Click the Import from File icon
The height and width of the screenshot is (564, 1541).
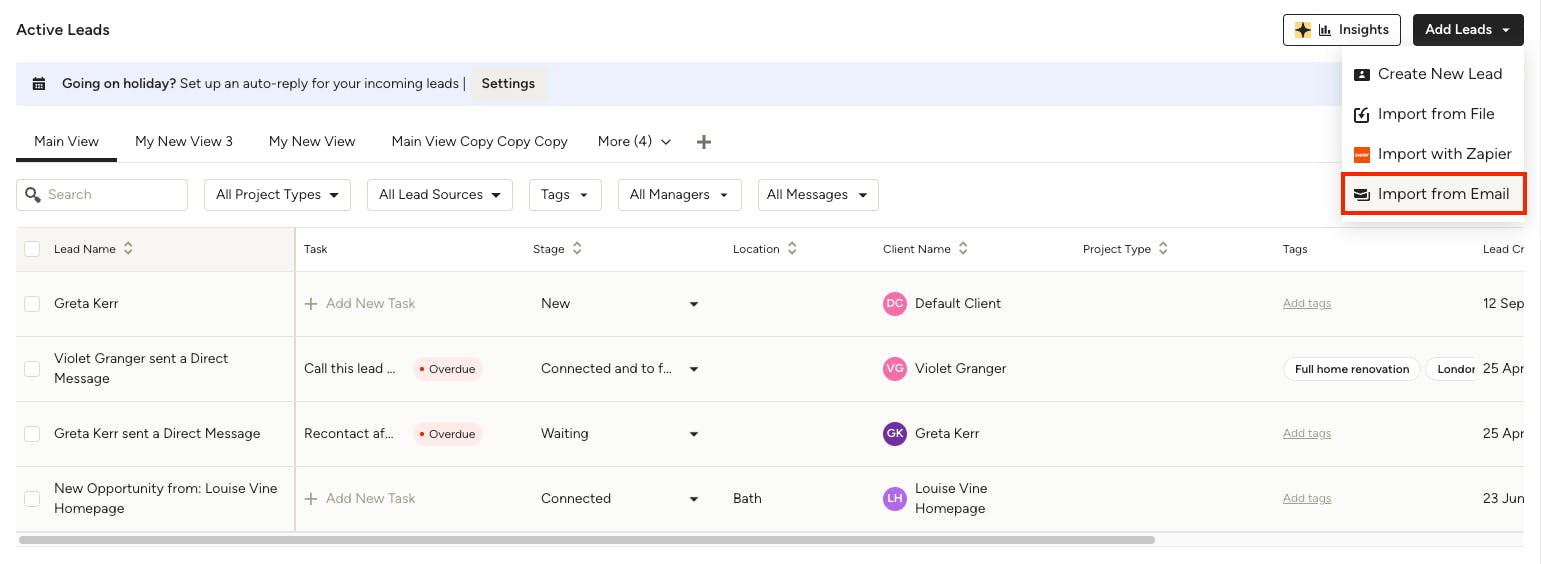pos(1361,115)
